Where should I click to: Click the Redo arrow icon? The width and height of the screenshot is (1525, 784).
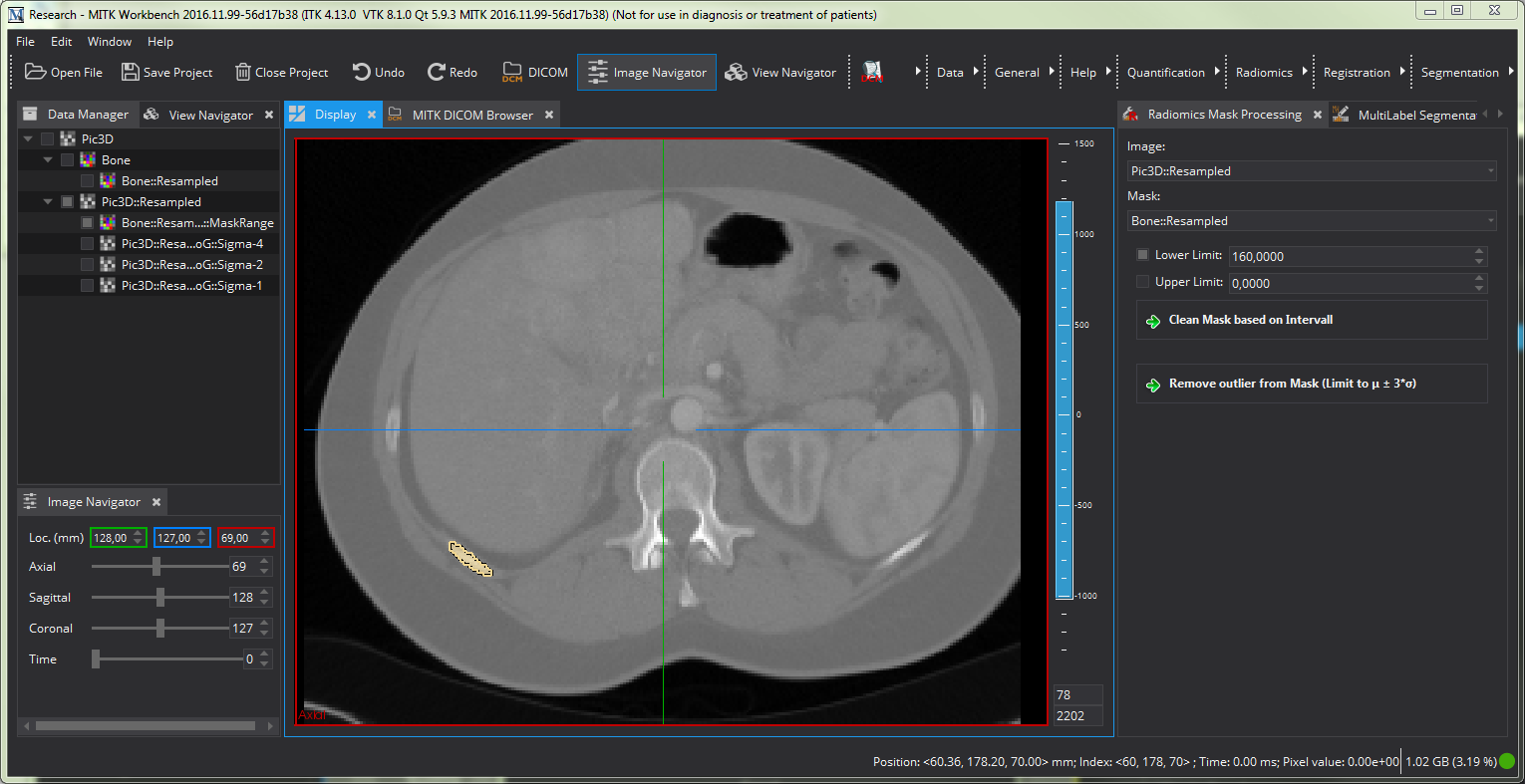tap(436, 72)
